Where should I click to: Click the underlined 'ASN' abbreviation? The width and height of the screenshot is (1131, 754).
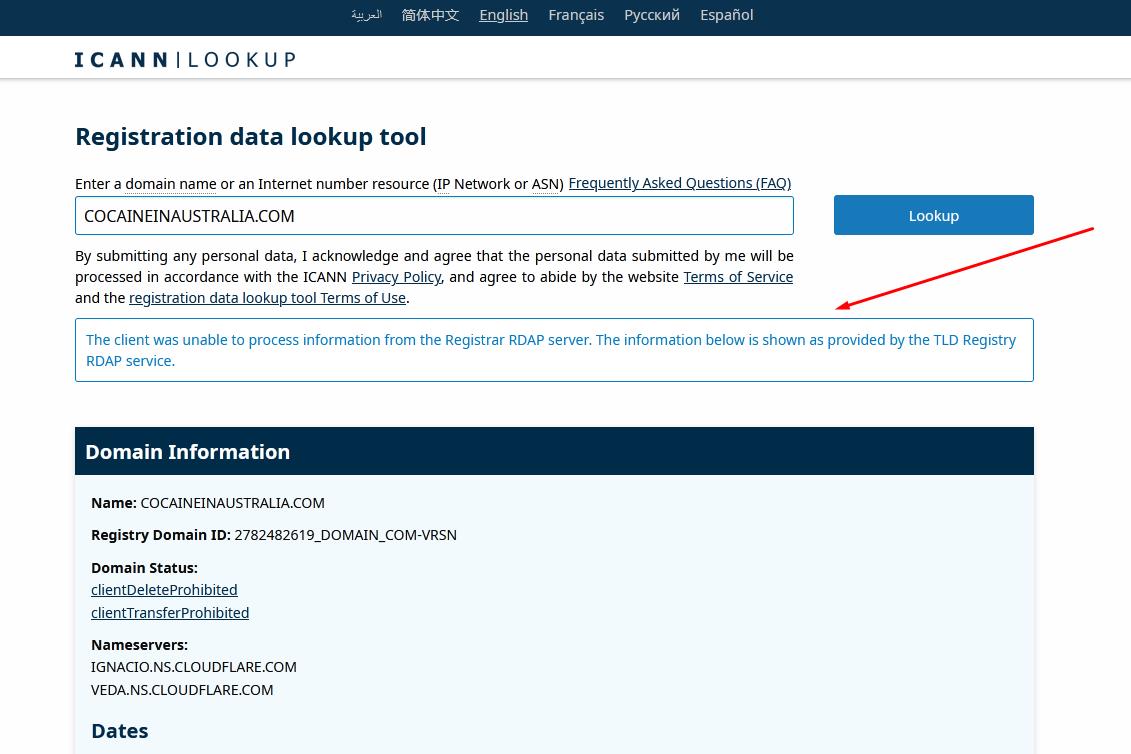(x=545, y=184)
